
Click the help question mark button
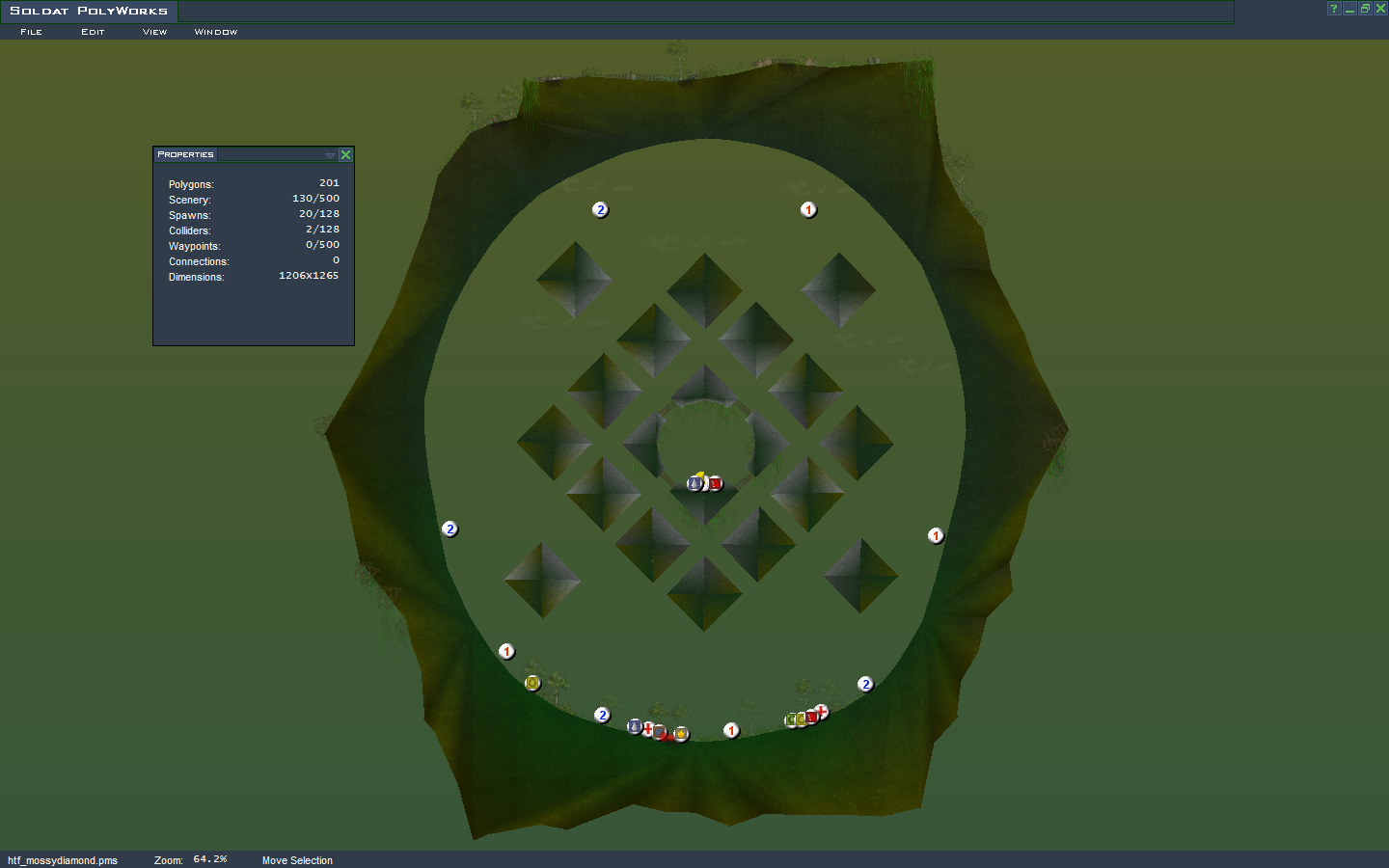[1334, 9]
